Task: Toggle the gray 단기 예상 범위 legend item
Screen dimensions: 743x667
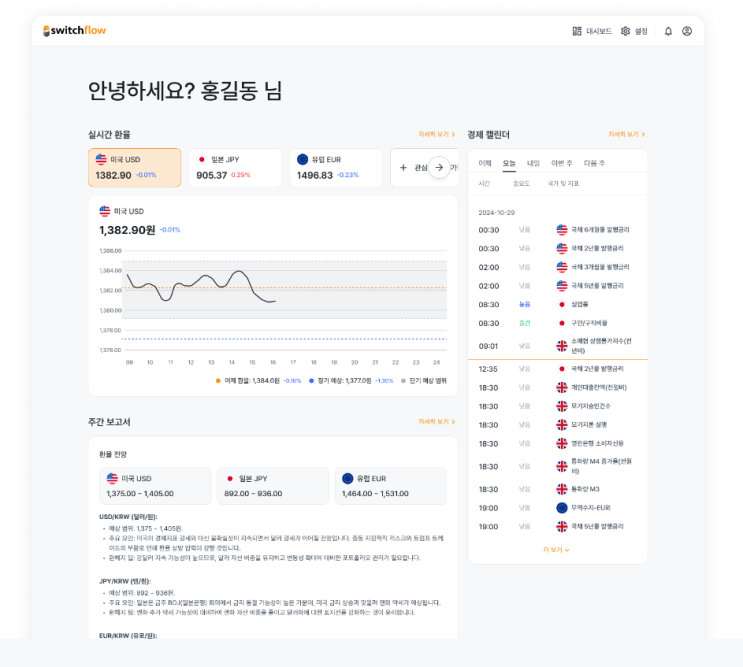Action: [x=424, y=381]
